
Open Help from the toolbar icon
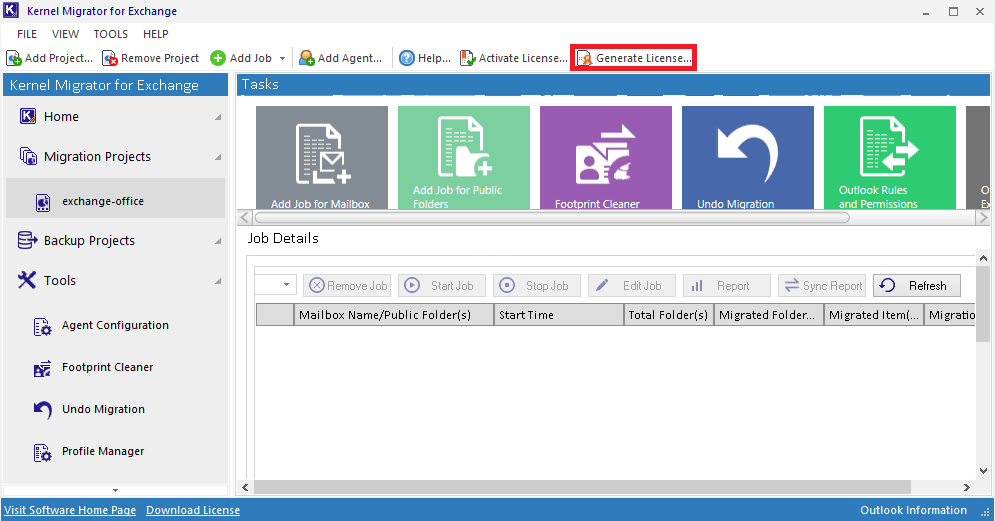tap(407, 58)
